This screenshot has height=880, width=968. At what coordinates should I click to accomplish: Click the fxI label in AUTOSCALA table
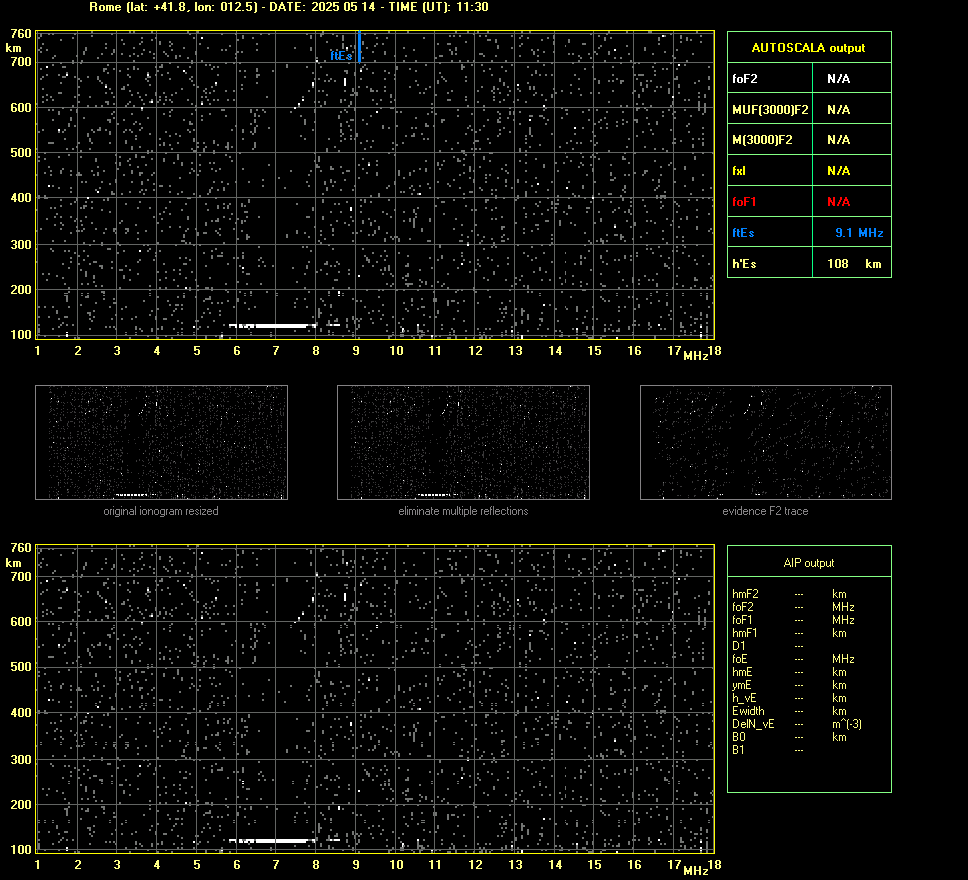[x=738, y=170]
